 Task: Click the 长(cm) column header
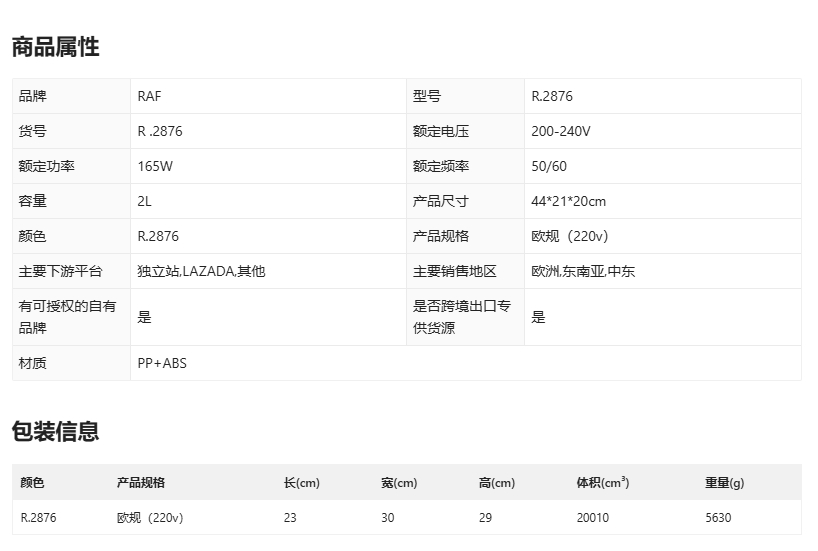[x=301, y=483]
